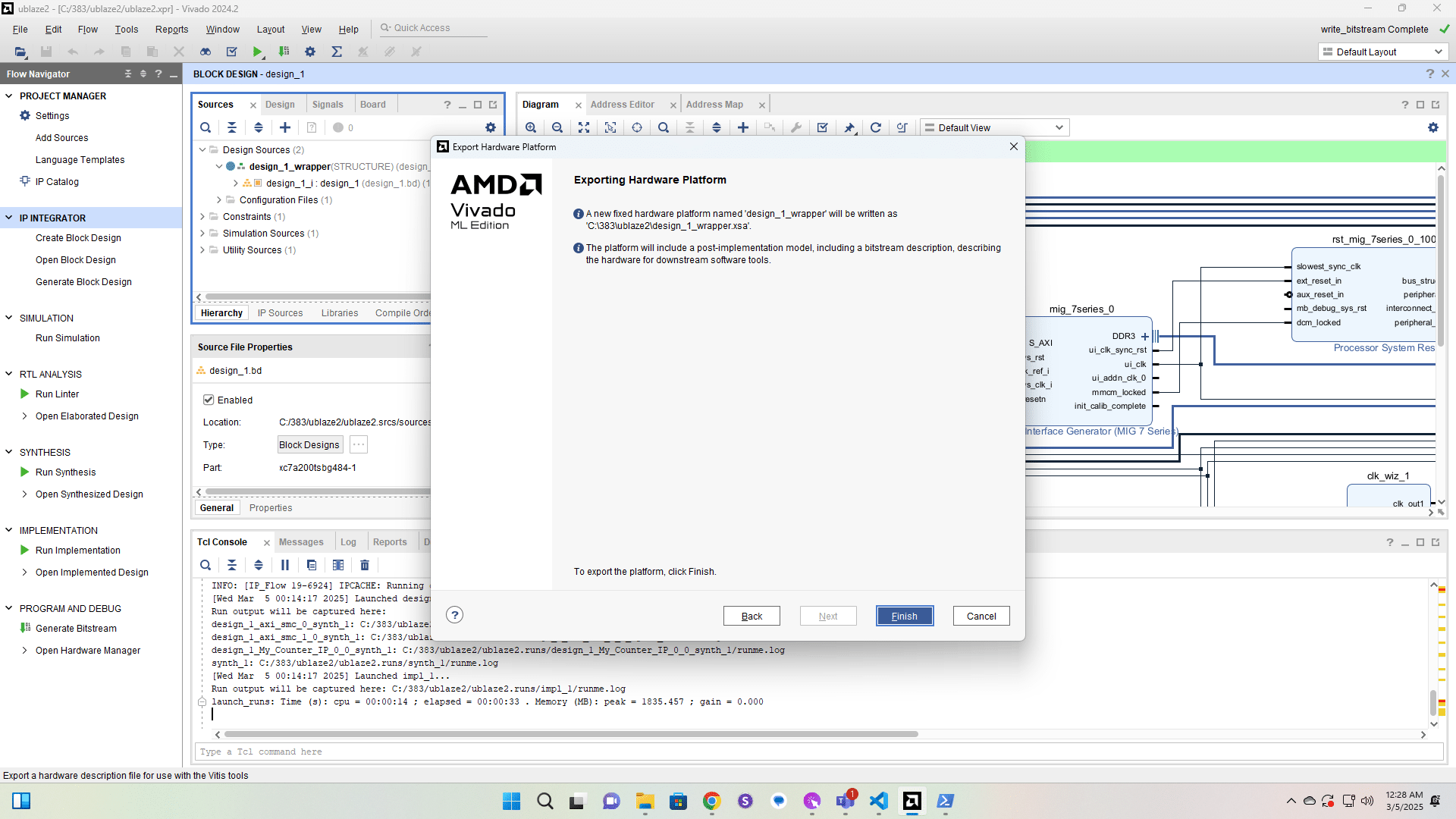The image size is (1456, 819).
Task: Click the Finish button
Action: click(904, 616)
